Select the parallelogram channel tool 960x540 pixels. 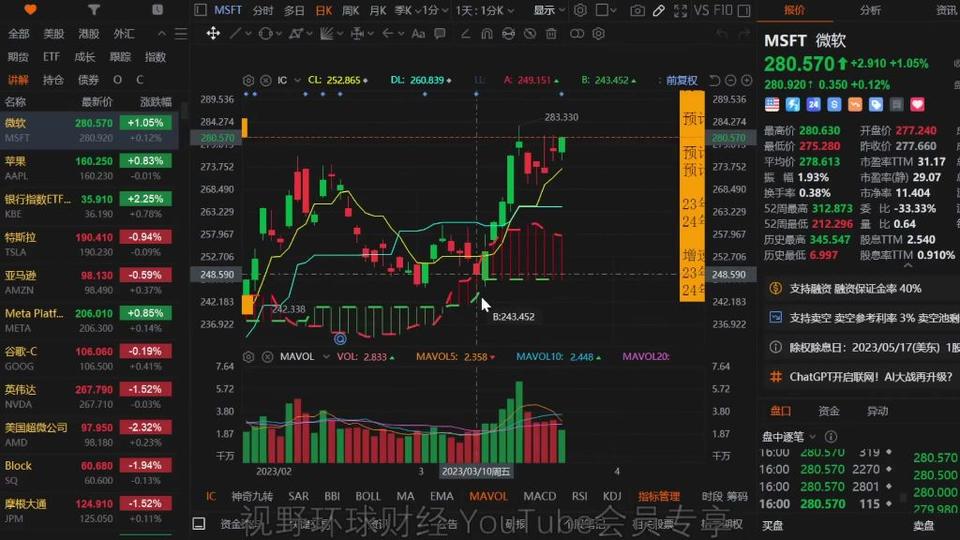pos(296,34)
